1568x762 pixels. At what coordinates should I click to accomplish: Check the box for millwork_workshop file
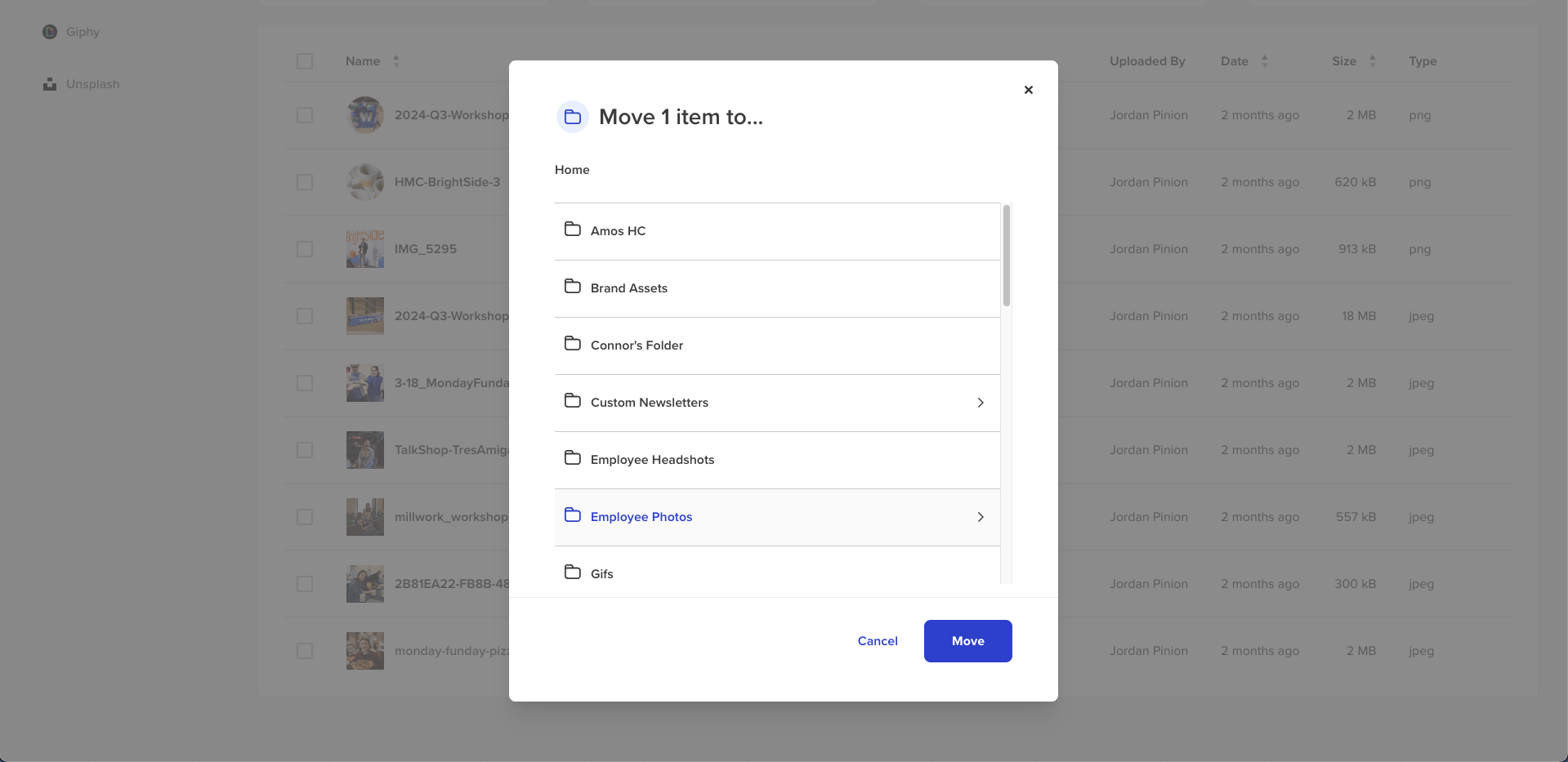[305, 517]
